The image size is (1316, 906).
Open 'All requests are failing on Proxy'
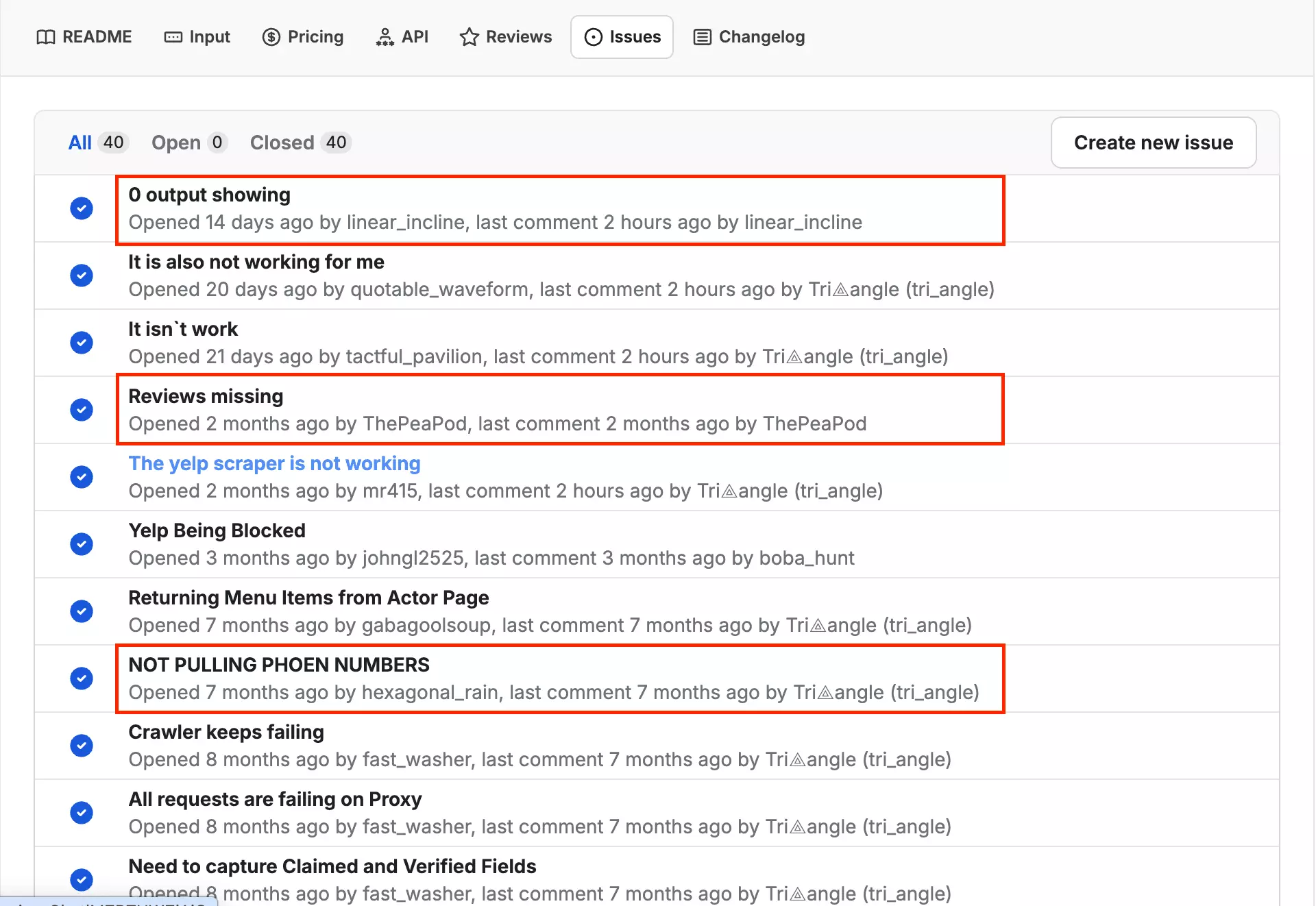pos(275,799)
